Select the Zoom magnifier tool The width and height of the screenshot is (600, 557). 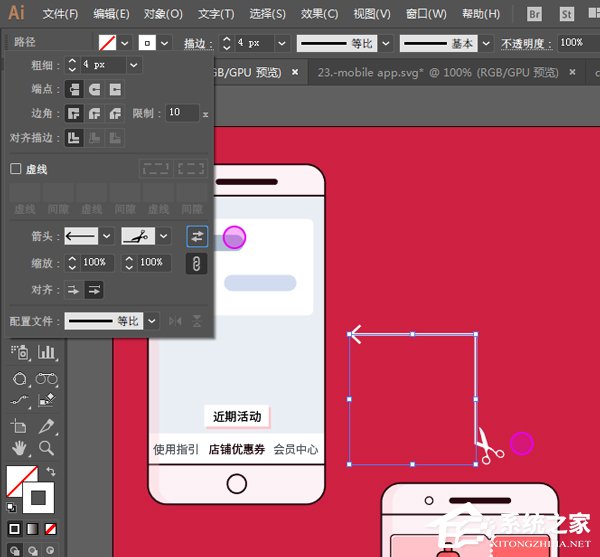(x=46, y=448)
